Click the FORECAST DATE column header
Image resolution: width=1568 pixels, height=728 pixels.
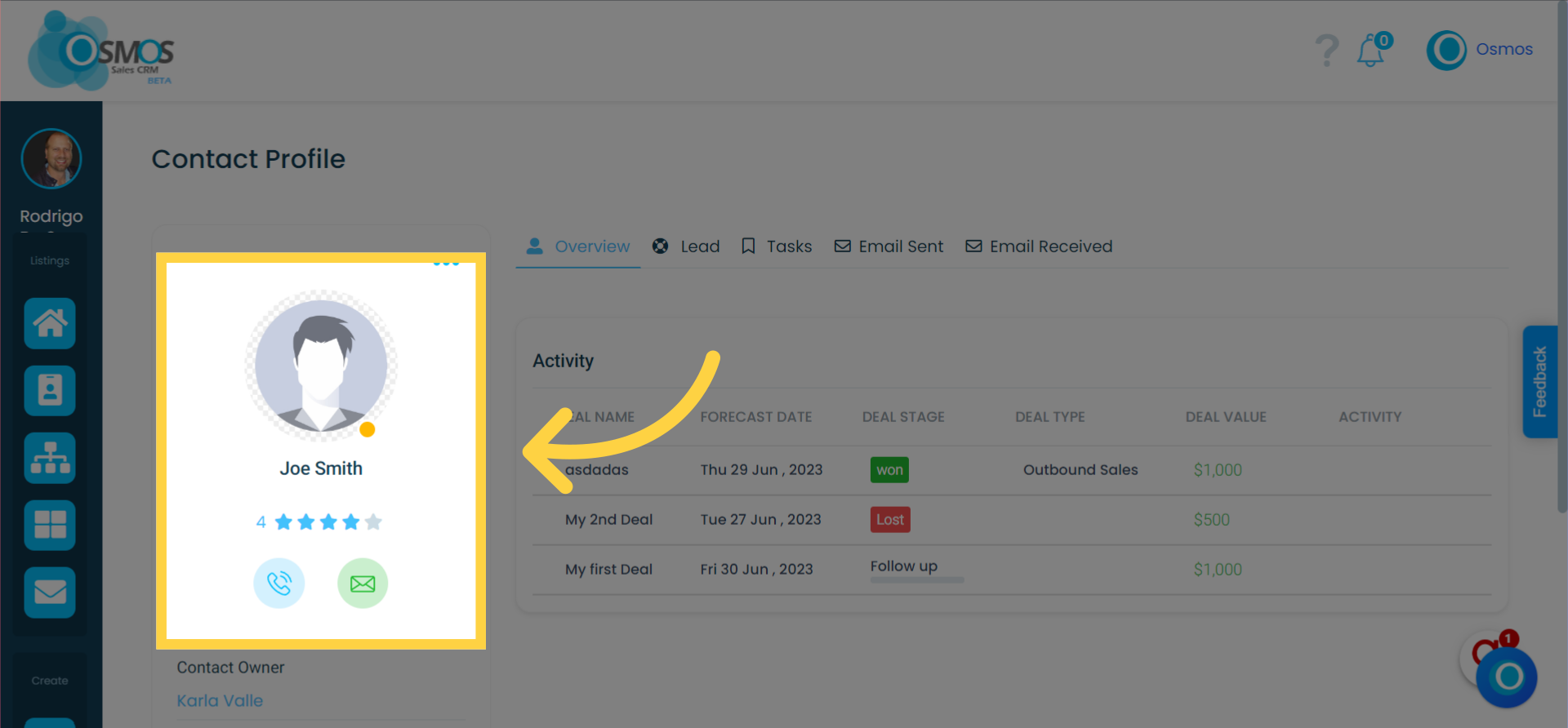coord(756,417)
